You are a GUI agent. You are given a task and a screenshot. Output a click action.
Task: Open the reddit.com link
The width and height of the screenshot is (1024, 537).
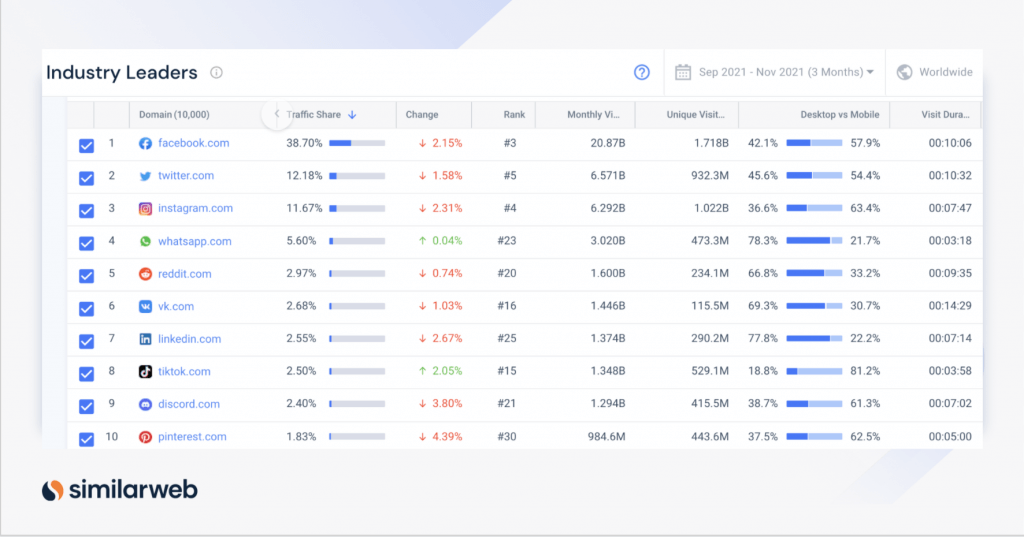(x=184, y=274)
